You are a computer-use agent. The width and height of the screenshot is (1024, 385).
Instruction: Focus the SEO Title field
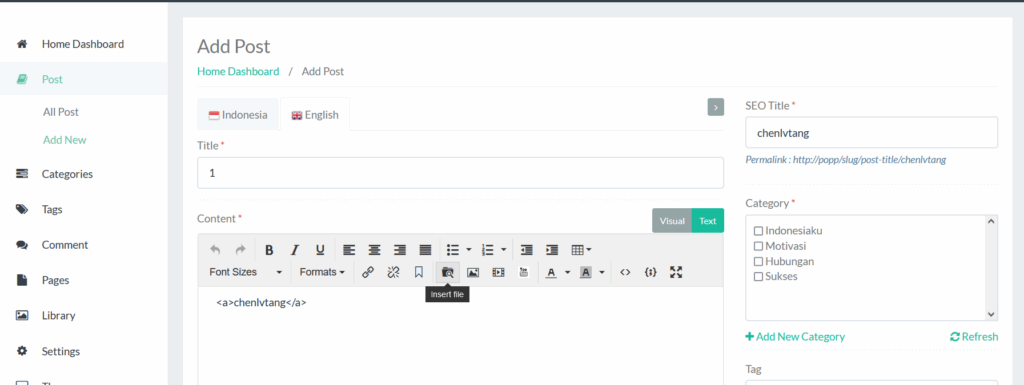[x=871, y=132]
